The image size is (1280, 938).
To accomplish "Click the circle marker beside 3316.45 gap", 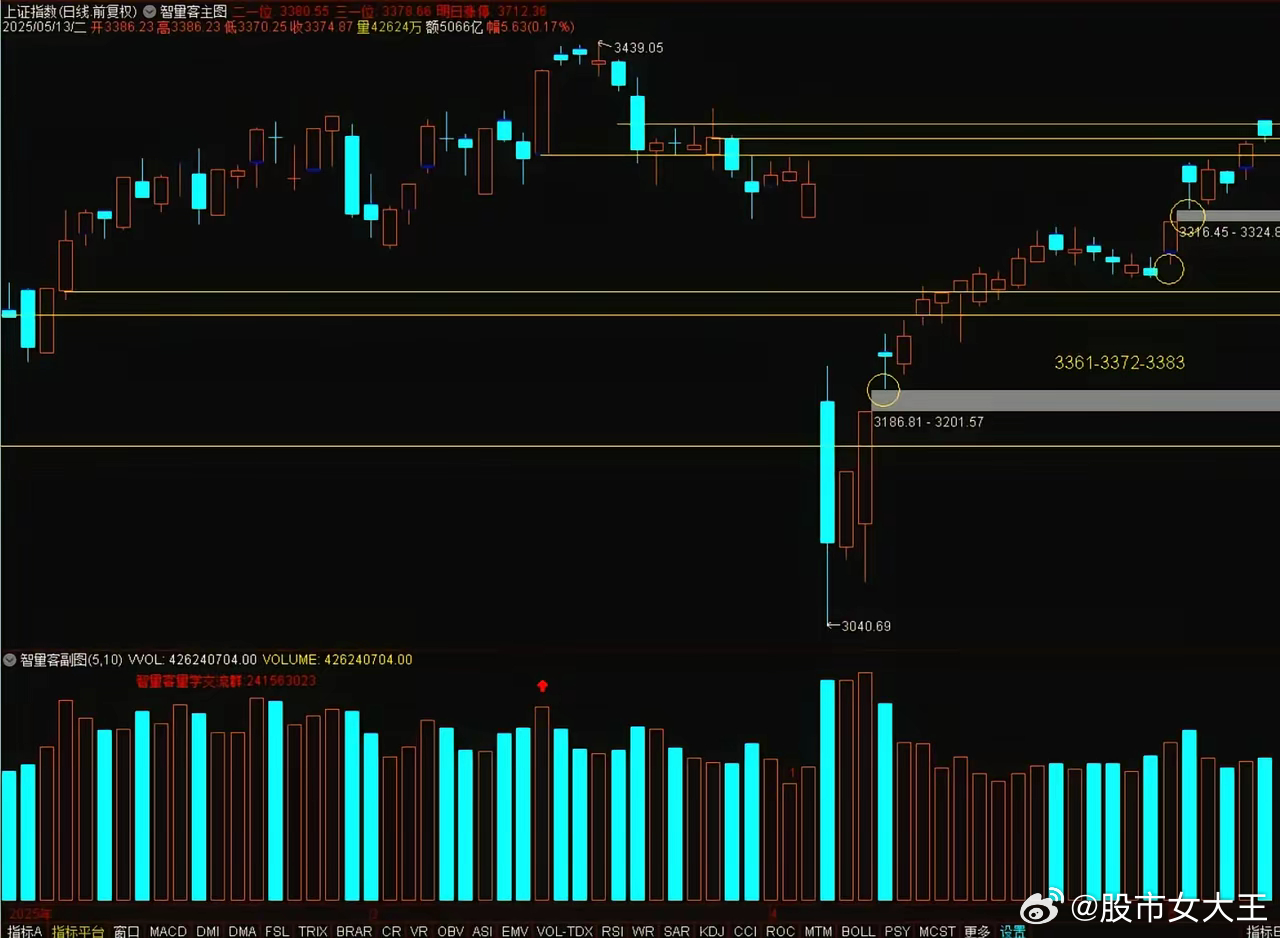I will (x=1188, y=213).
